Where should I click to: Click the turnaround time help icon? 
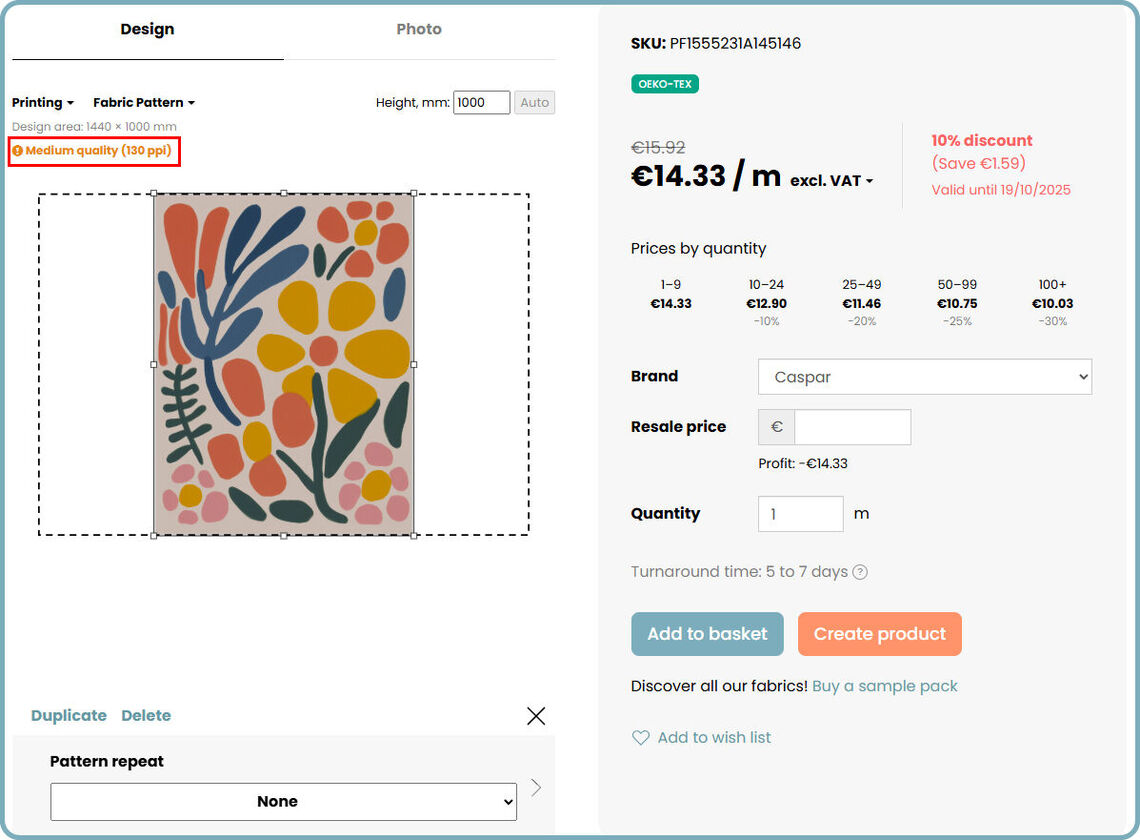[x=860, y=572]
